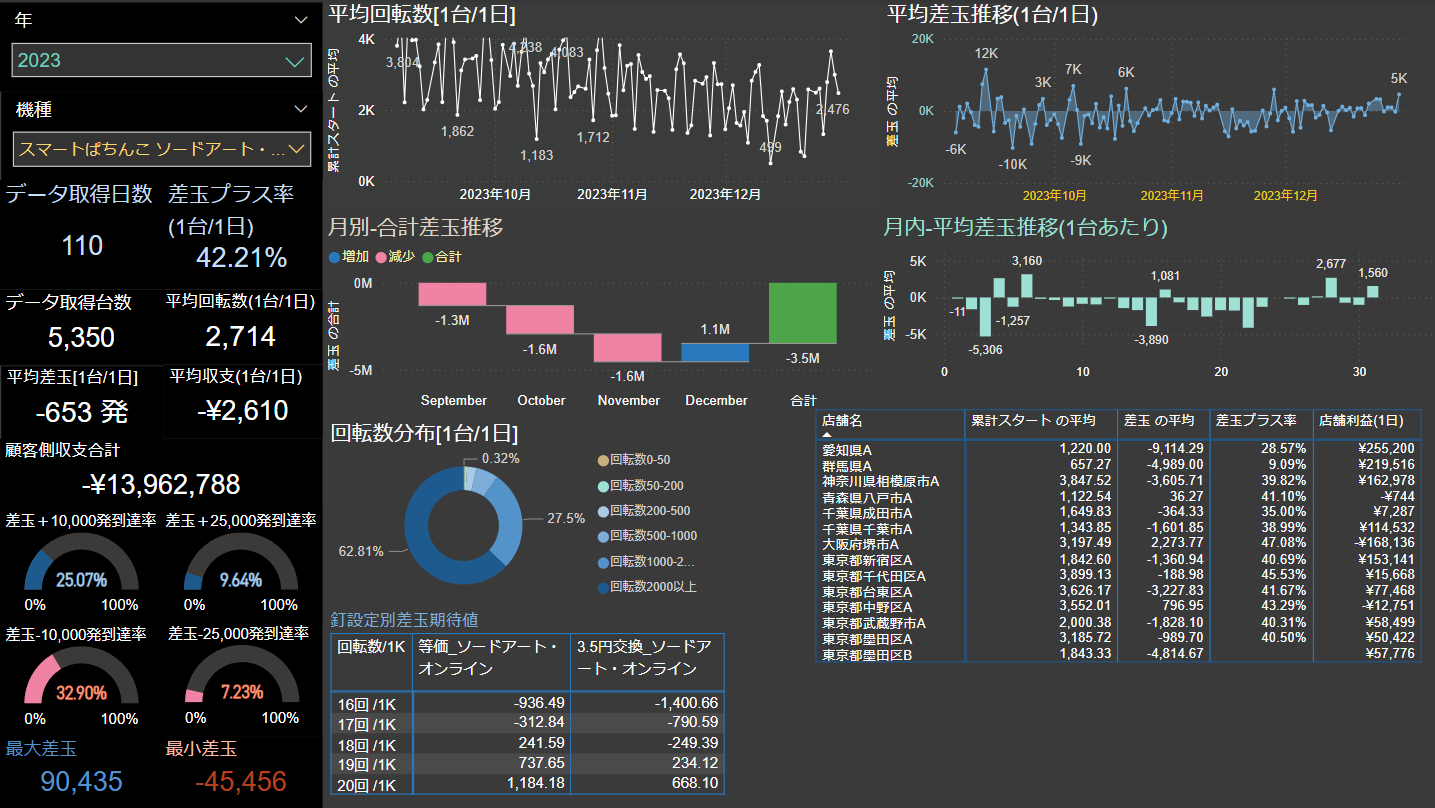Collapse the 年 slicer header chevron

[x=301, y=20]
